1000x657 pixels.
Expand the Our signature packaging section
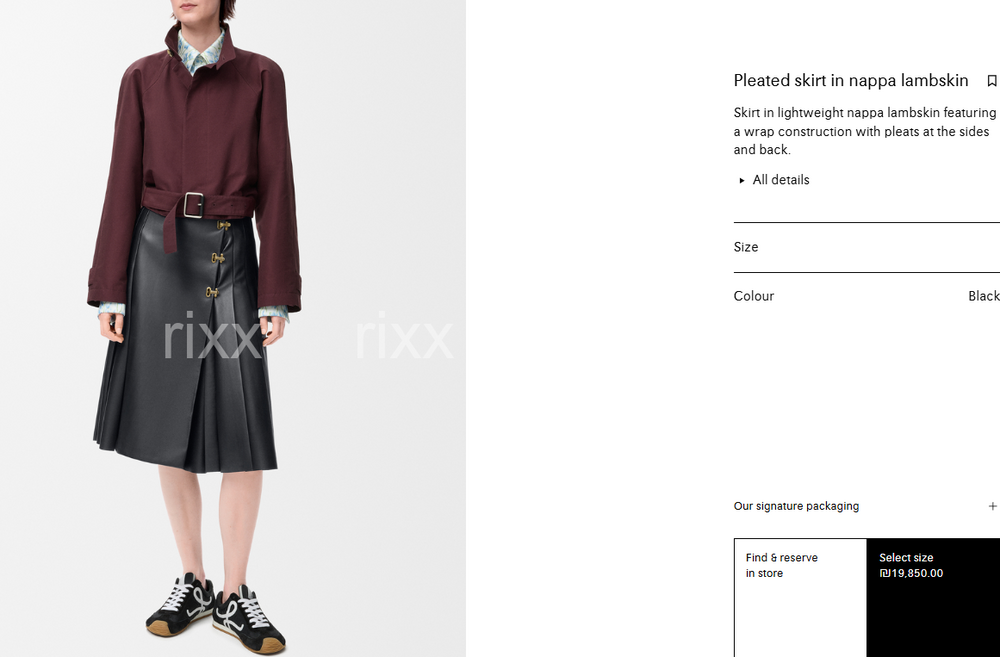click(867, 506)
